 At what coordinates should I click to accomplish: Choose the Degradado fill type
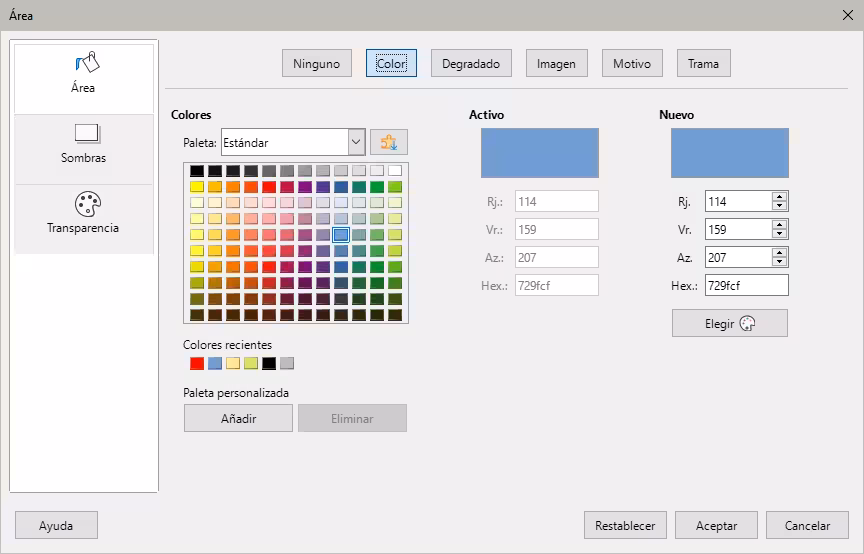pos(471,63)
